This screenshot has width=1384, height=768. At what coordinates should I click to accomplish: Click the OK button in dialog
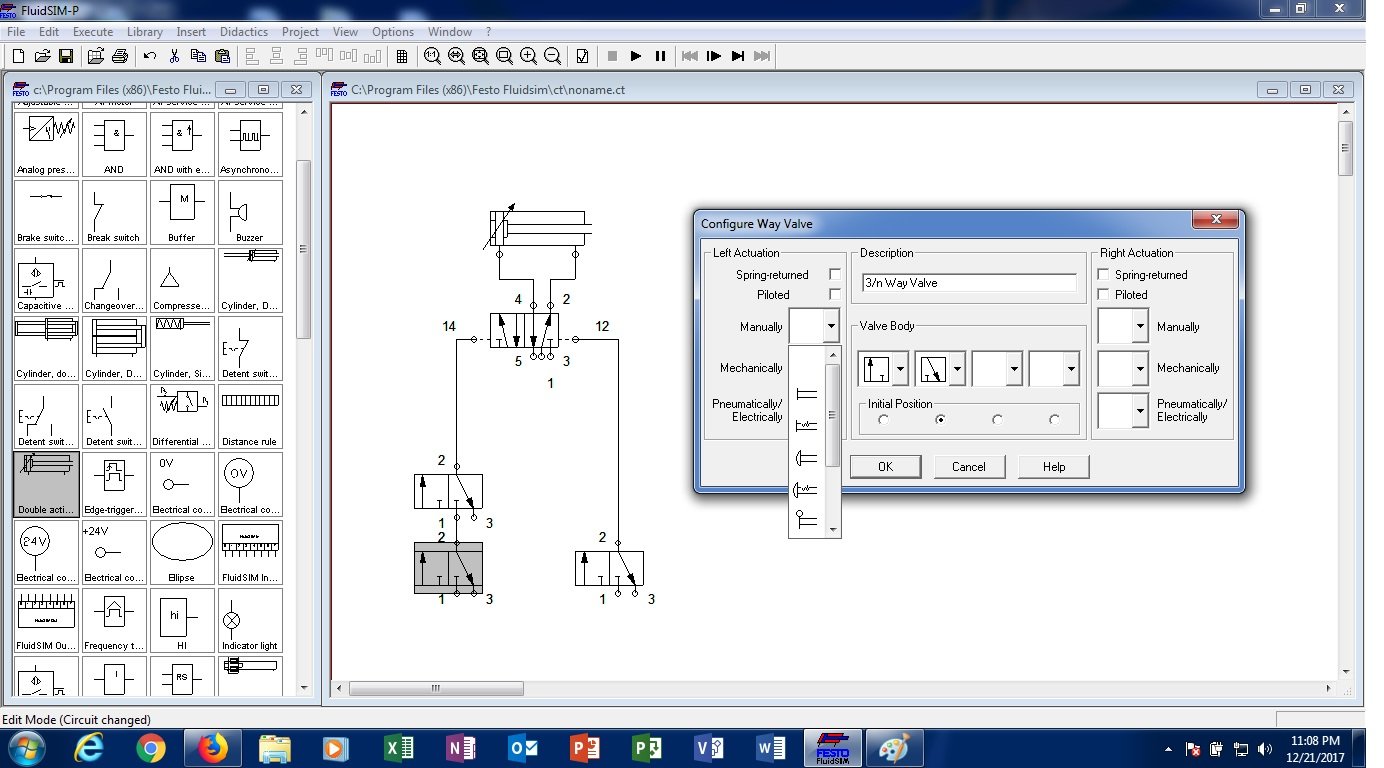(885, 466)
